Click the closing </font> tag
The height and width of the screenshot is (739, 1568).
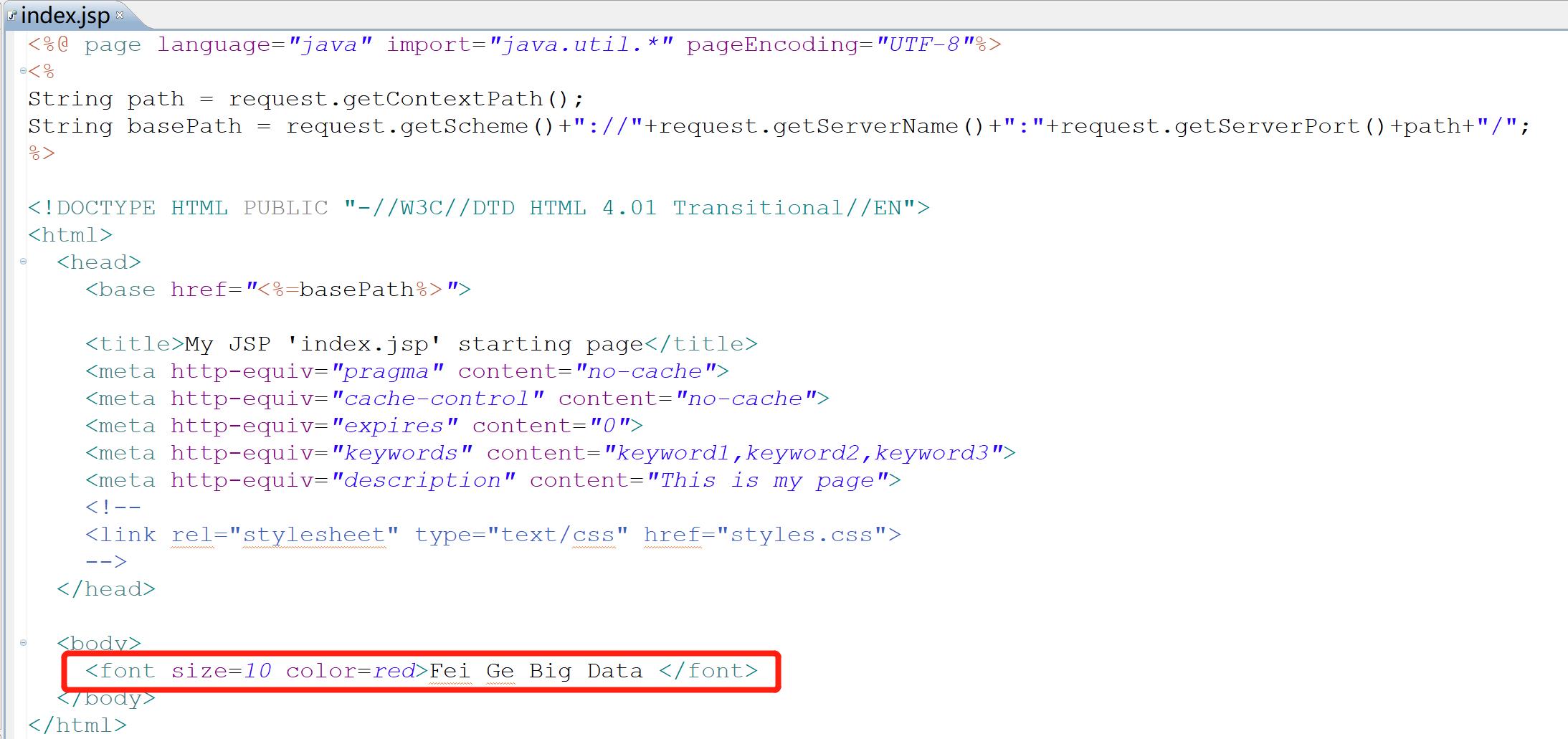[x=708, y=671]
